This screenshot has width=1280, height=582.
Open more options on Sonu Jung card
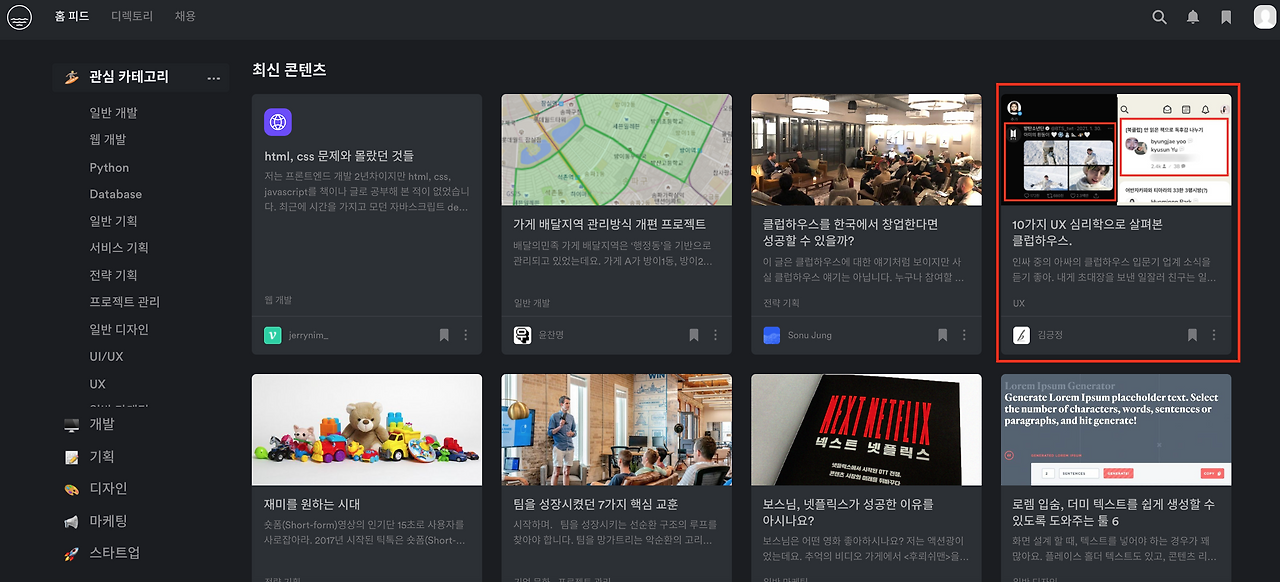[965, 335]
